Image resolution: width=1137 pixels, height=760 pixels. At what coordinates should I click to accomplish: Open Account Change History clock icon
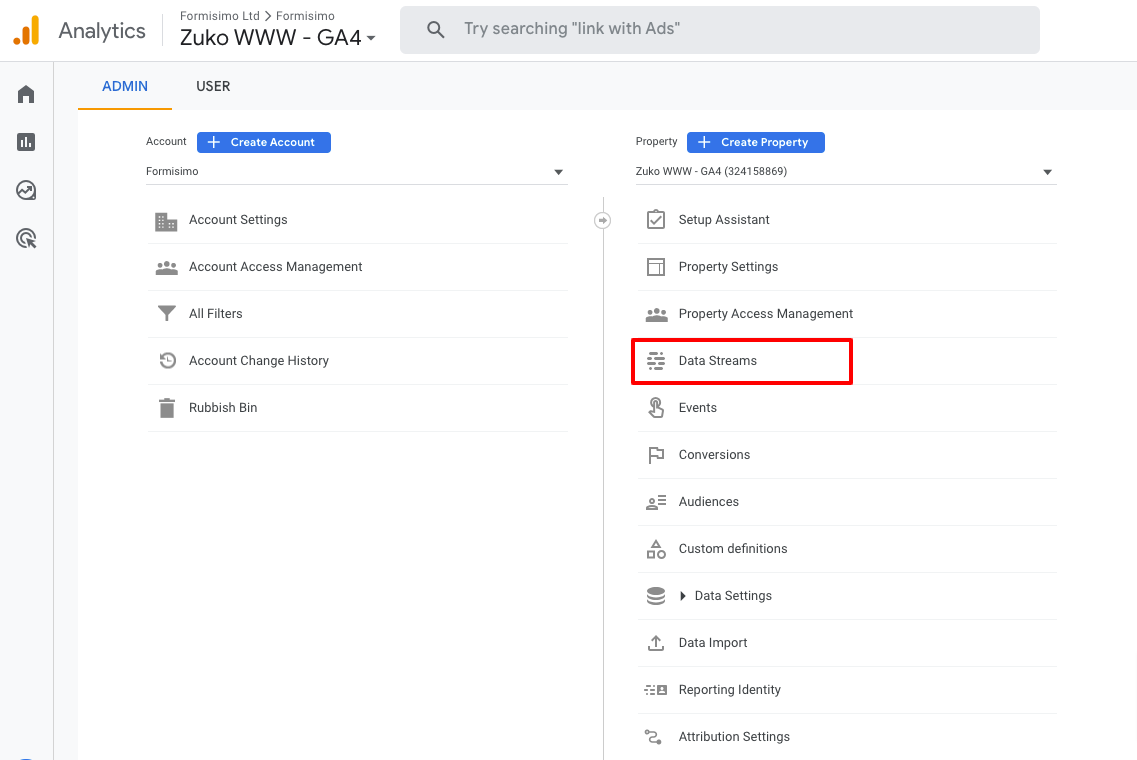167,360
